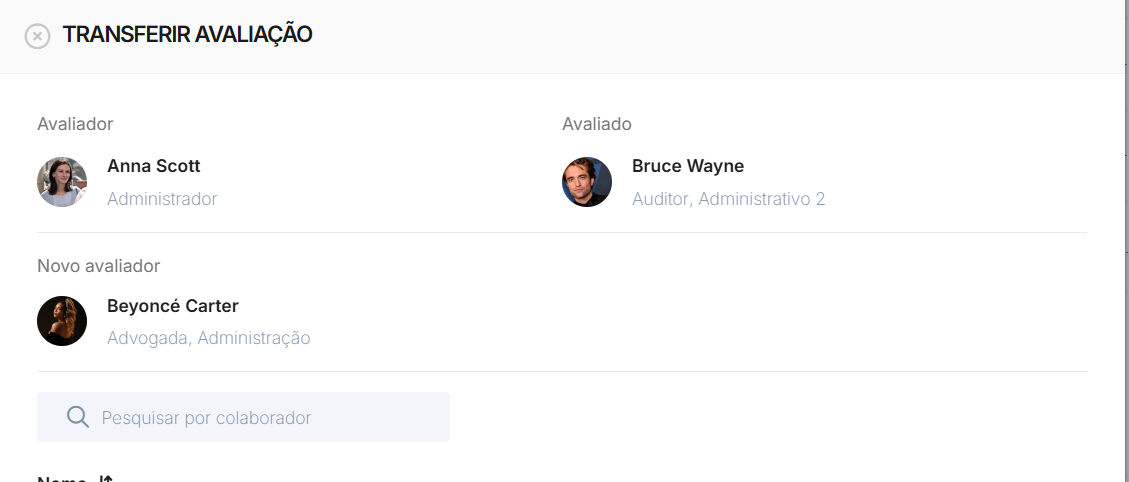1129x482 pixels.
Task: Toggle the Nome column sort arrows
Action: coord(106,479)
